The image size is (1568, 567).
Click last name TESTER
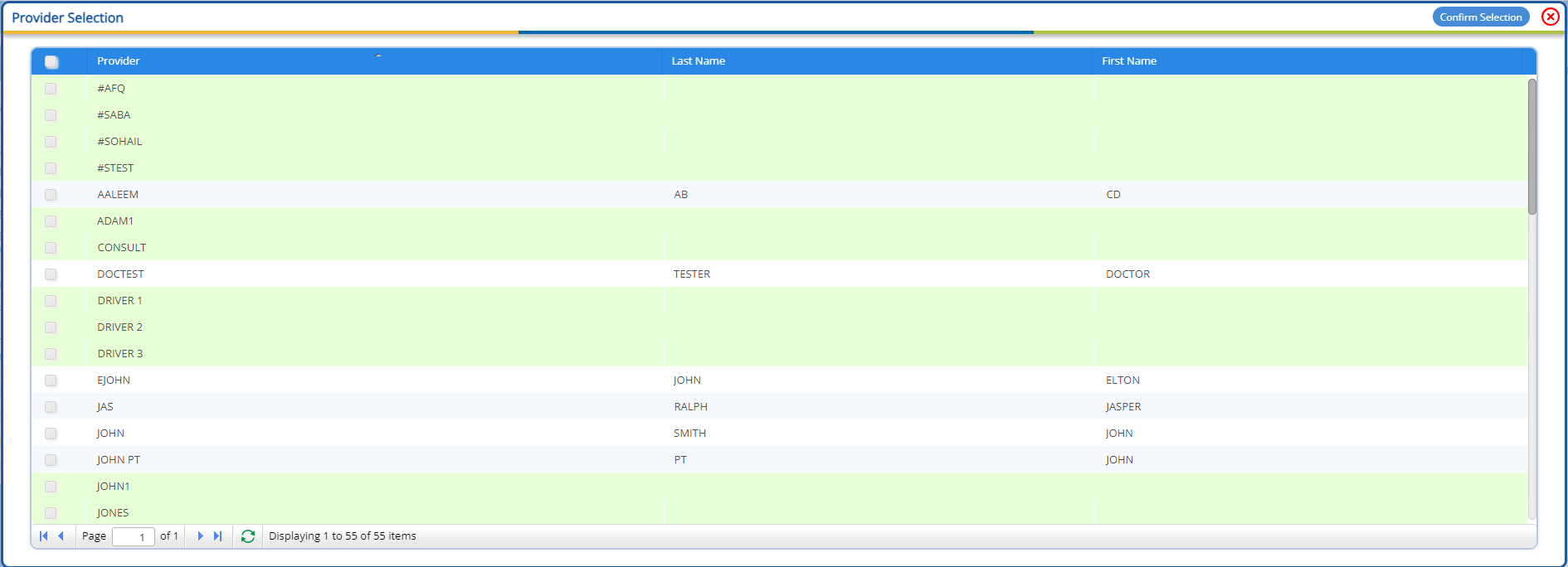(x=692, y=274)
